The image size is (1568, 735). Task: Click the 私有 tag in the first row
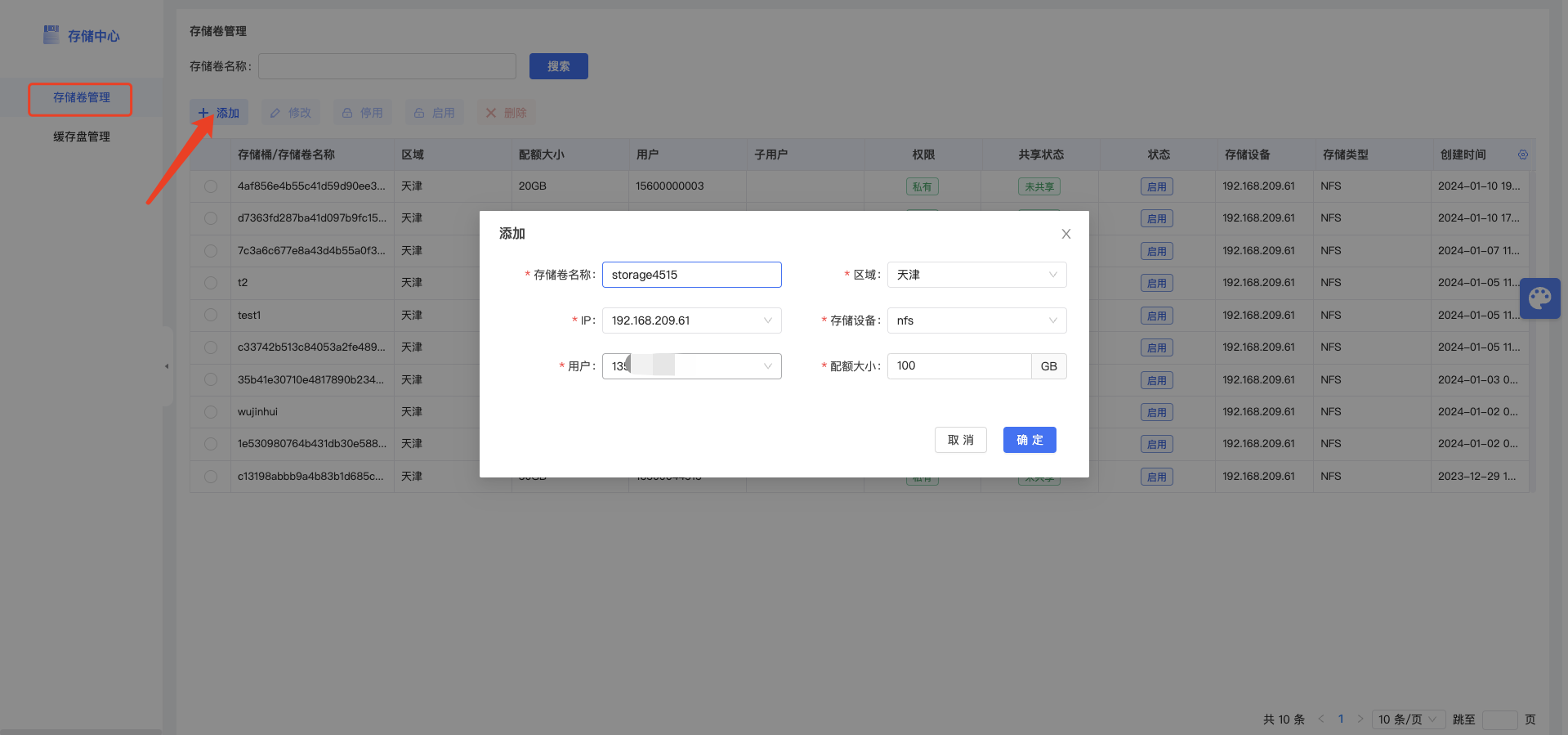(922, 186)
